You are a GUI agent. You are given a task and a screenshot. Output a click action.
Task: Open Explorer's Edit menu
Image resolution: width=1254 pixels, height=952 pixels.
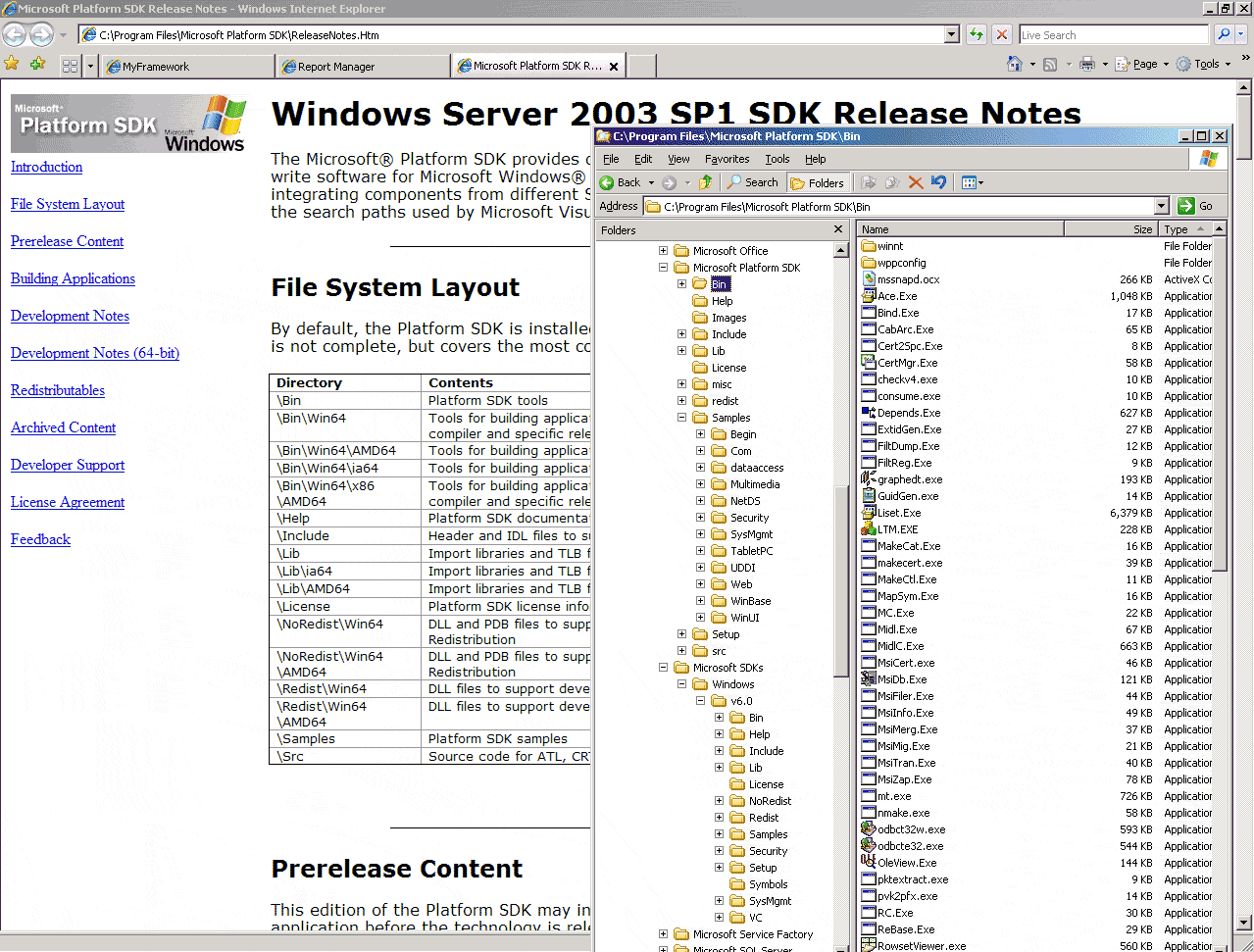pos(643,159)
